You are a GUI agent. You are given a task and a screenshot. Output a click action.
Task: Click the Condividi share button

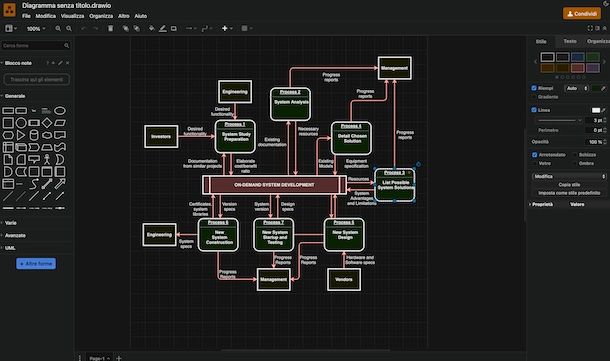tap(582, 14)
